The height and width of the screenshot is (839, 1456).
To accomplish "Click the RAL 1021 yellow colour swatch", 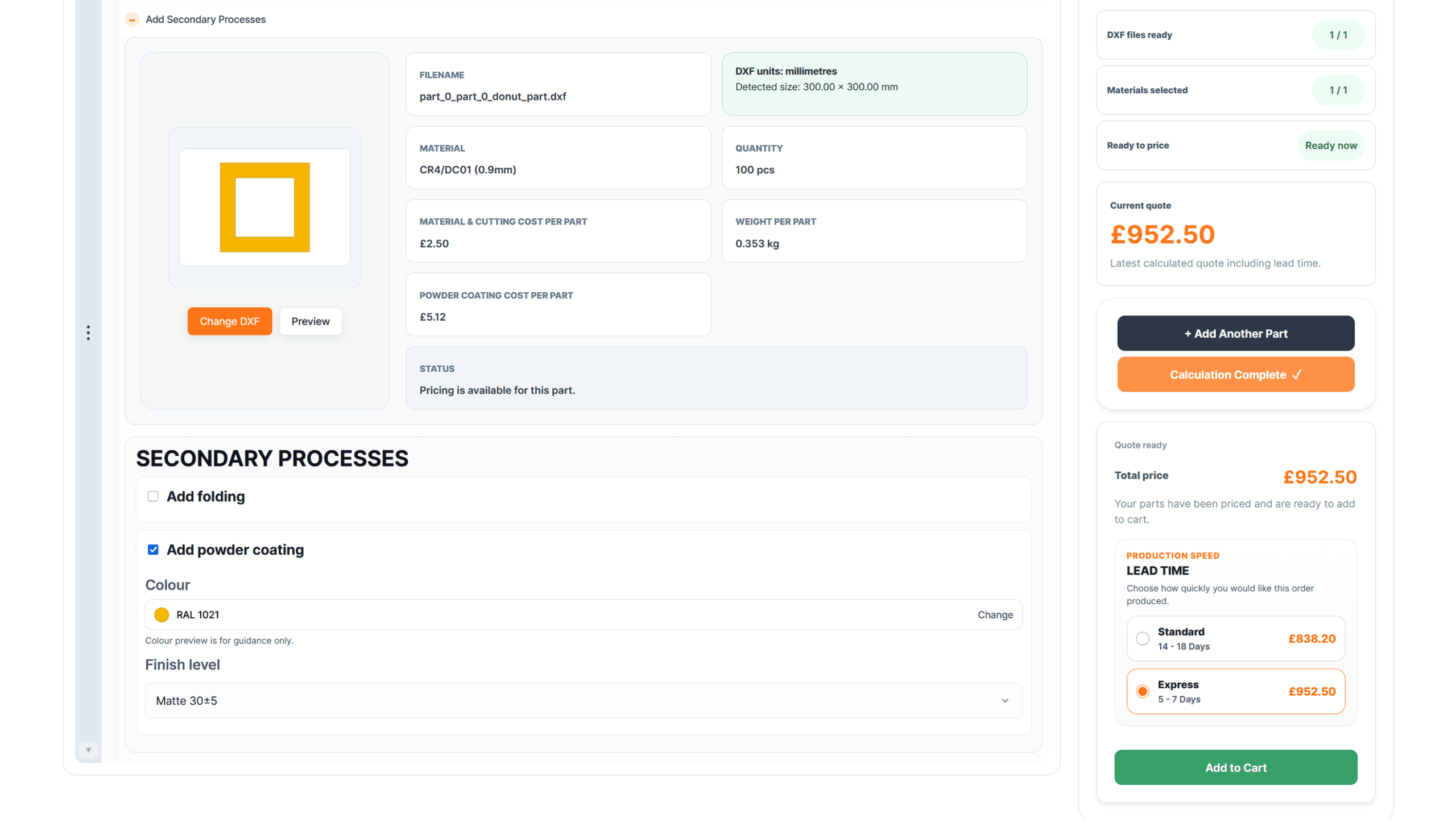I will click(x=162, y=615).
